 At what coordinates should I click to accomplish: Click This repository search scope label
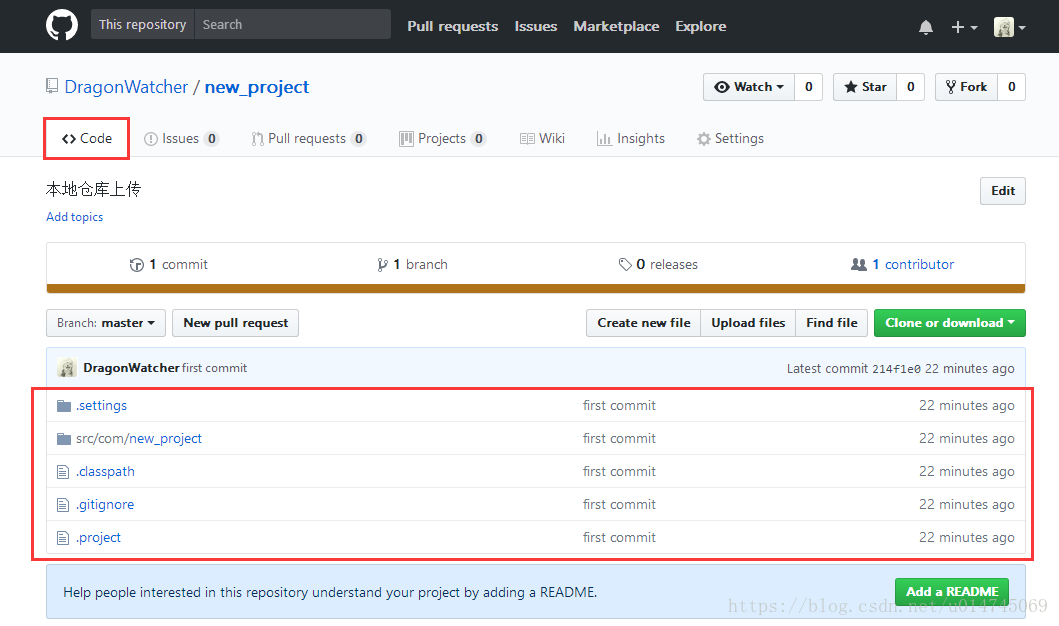click(x=143, y=24)
